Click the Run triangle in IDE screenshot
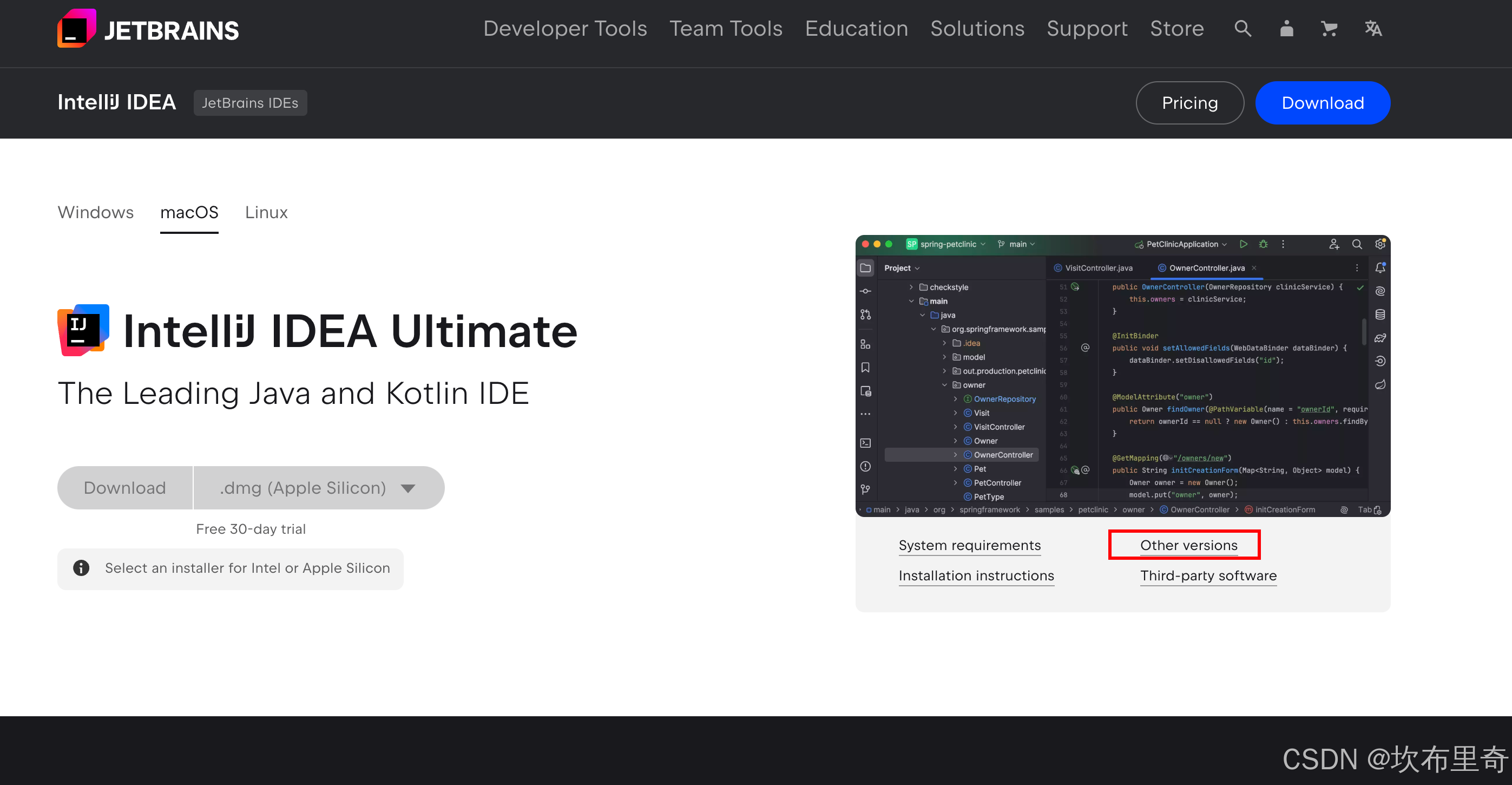 pyautogui.click(x=1243, y=244)
